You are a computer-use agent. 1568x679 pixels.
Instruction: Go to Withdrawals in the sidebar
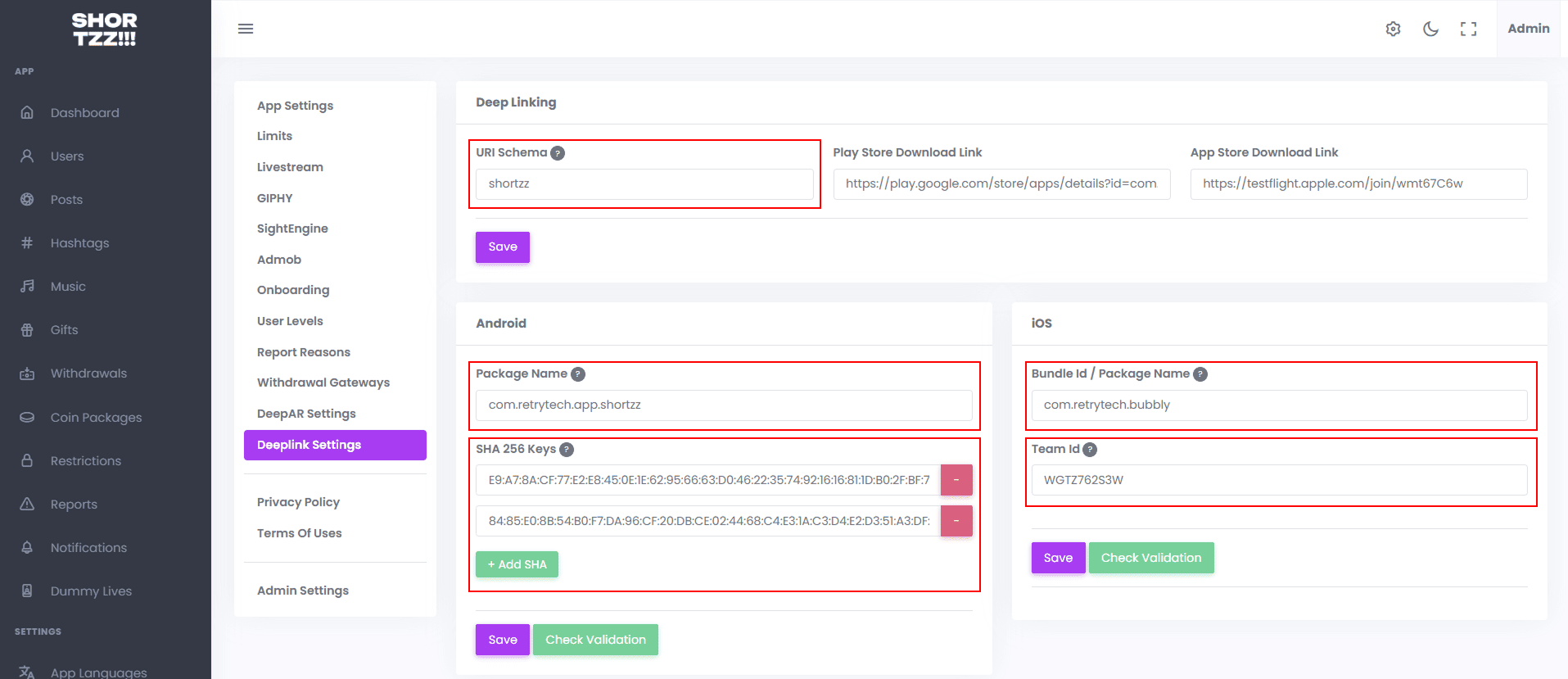pyautogui.click(x=88, y=373)
